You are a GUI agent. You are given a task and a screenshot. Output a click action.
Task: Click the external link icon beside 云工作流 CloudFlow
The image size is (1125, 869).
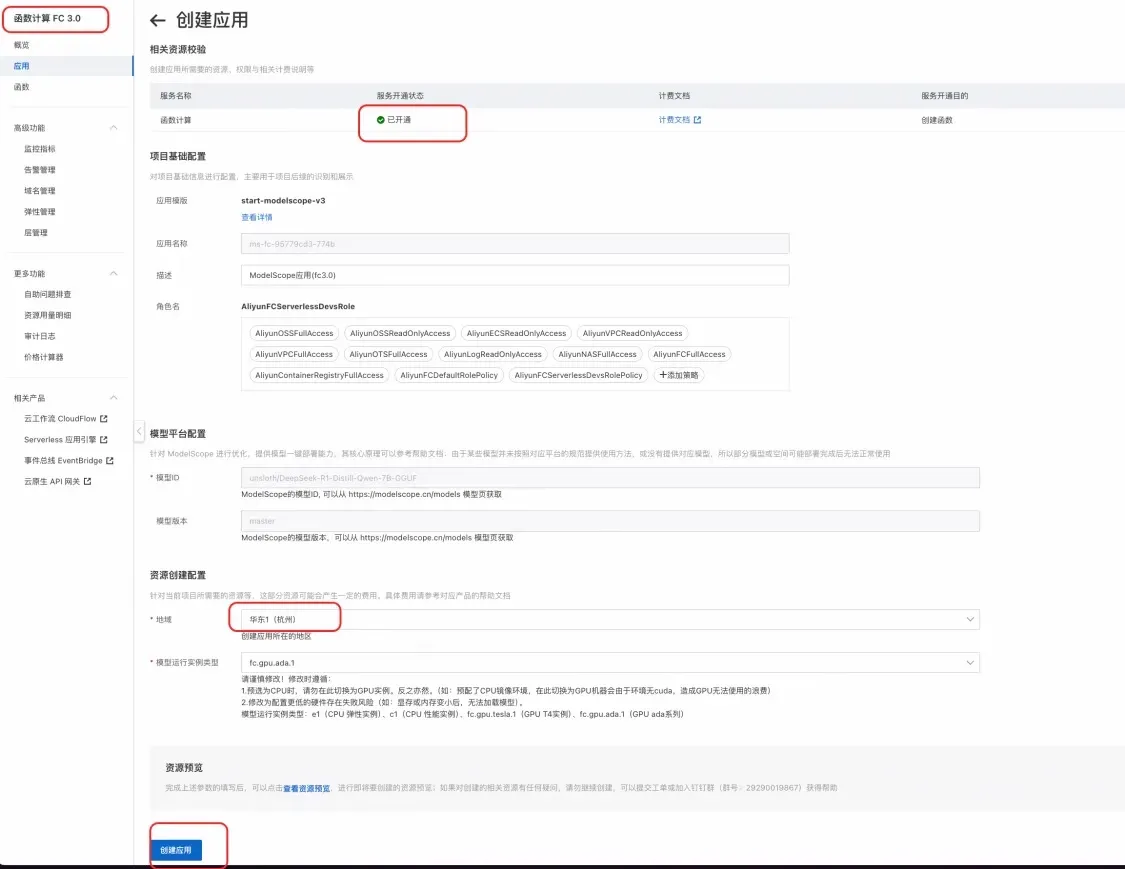[103, 418]
